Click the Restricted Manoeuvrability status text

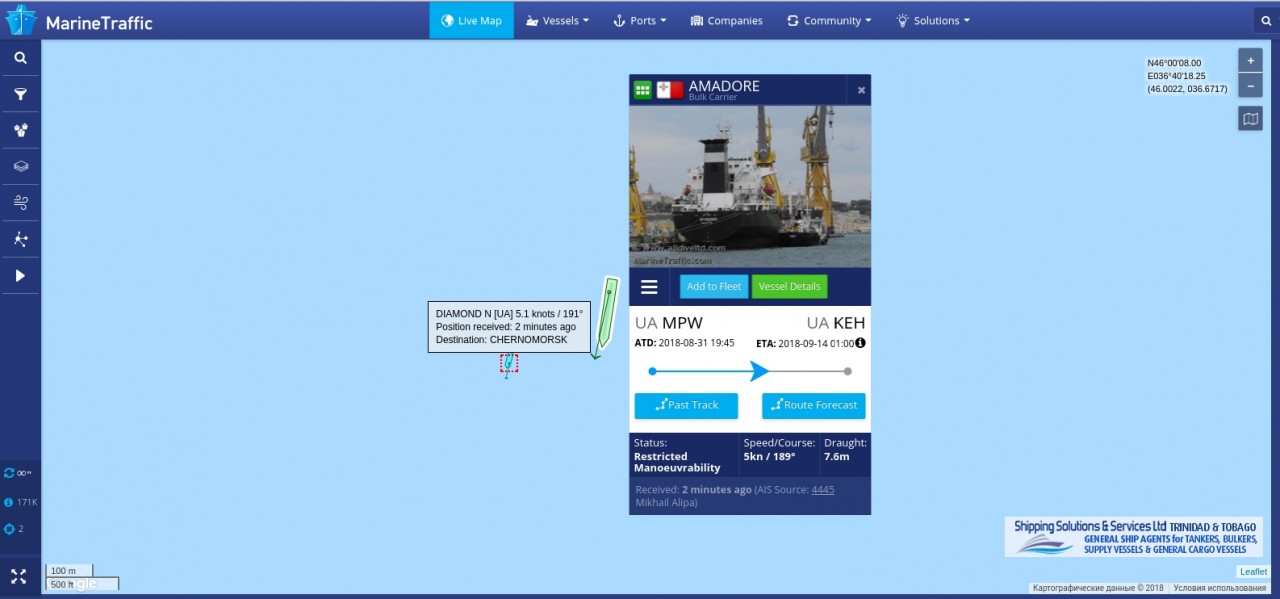click(677, 462)
